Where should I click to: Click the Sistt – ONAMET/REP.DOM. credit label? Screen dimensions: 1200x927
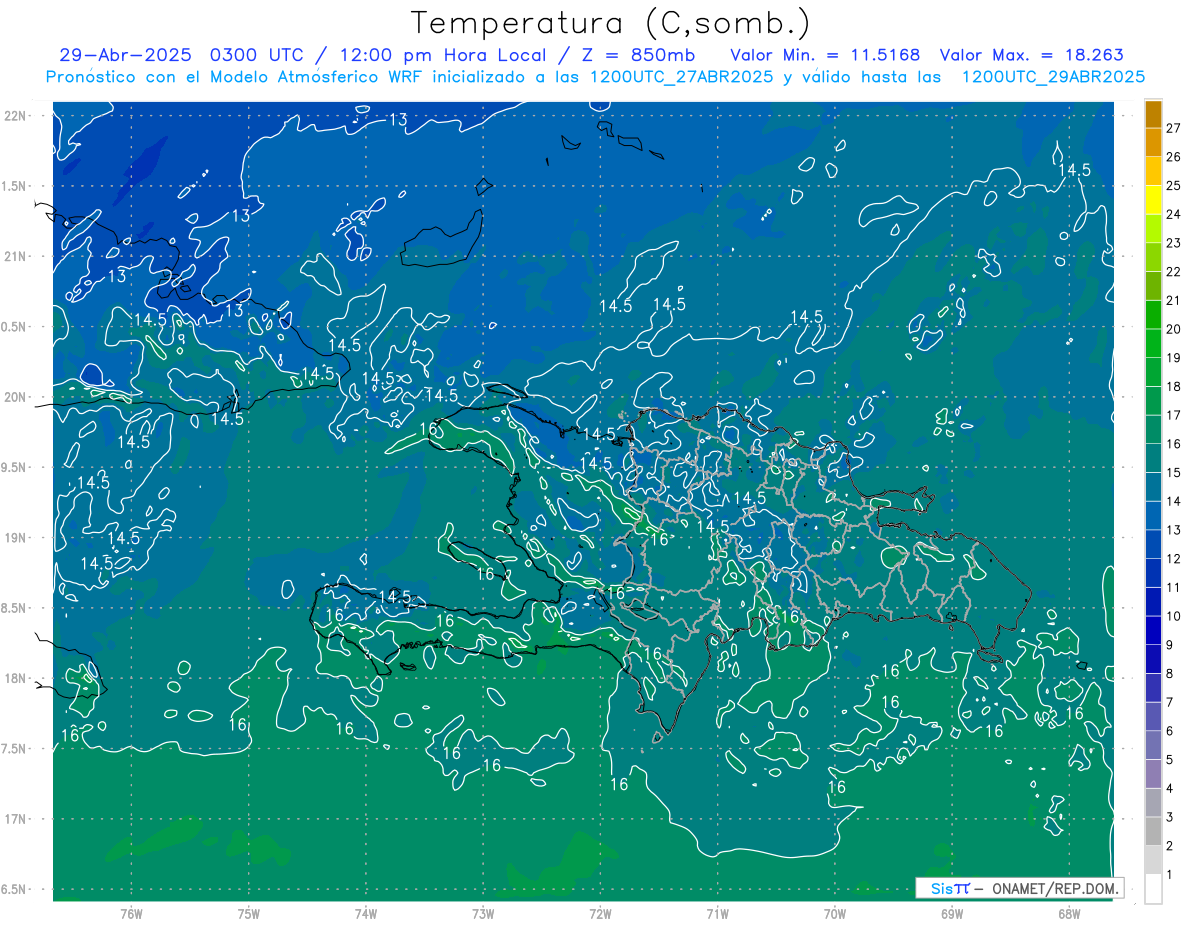coord(1020,888)
